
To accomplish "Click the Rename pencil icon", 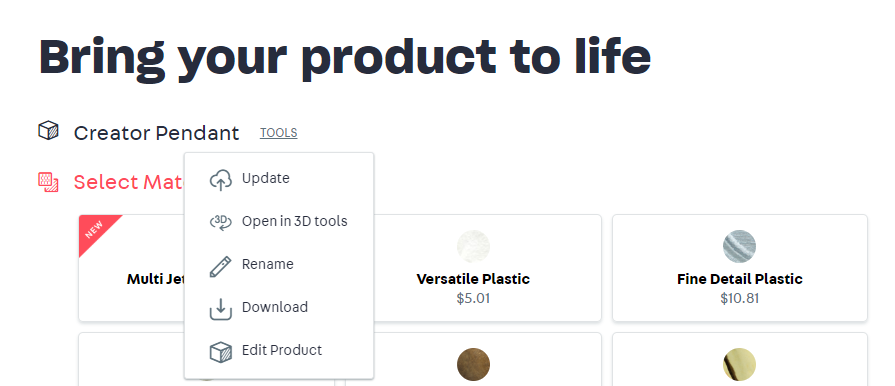I will (x=220, y=266).
